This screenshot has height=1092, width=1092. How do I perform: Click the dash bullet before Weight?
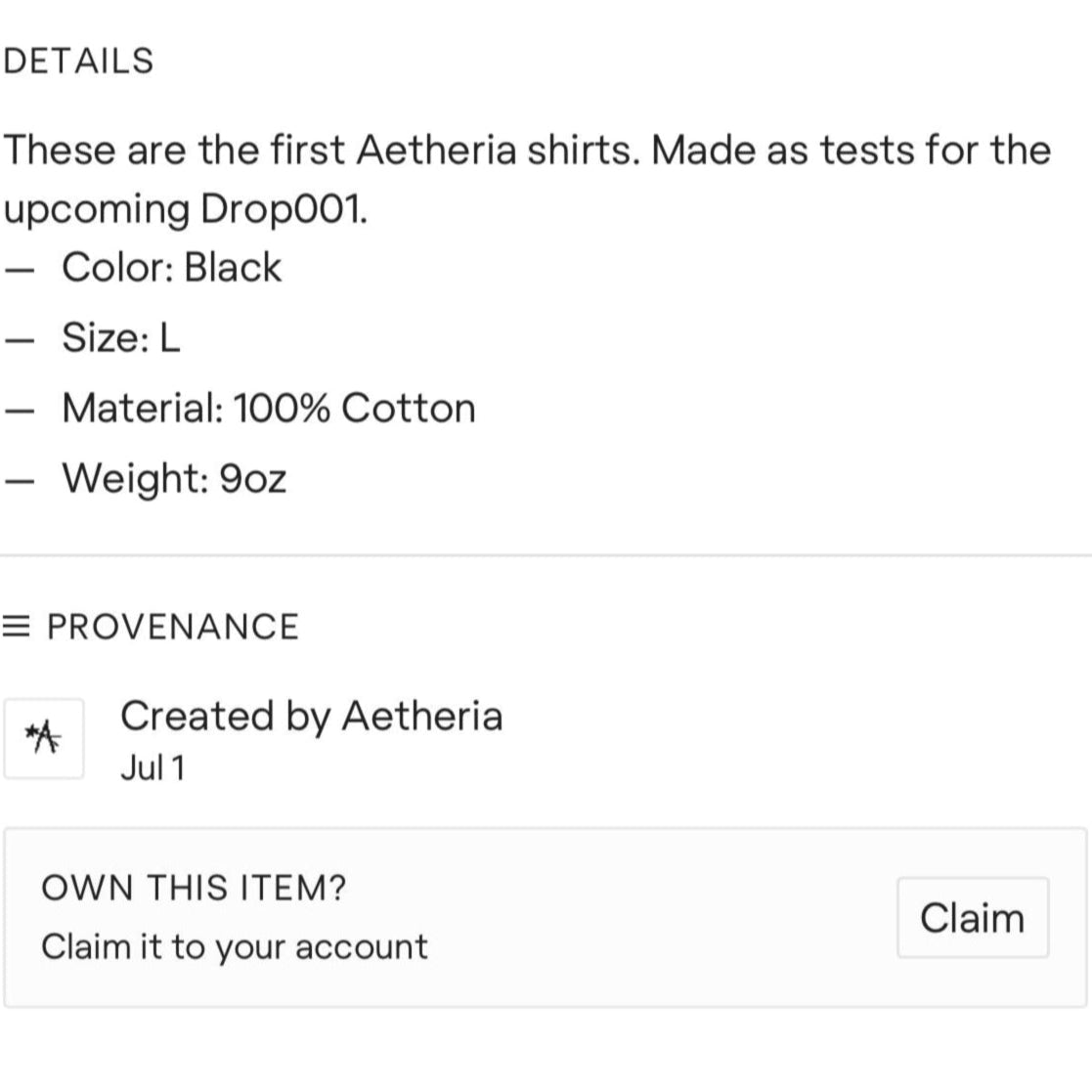[18, 481]
